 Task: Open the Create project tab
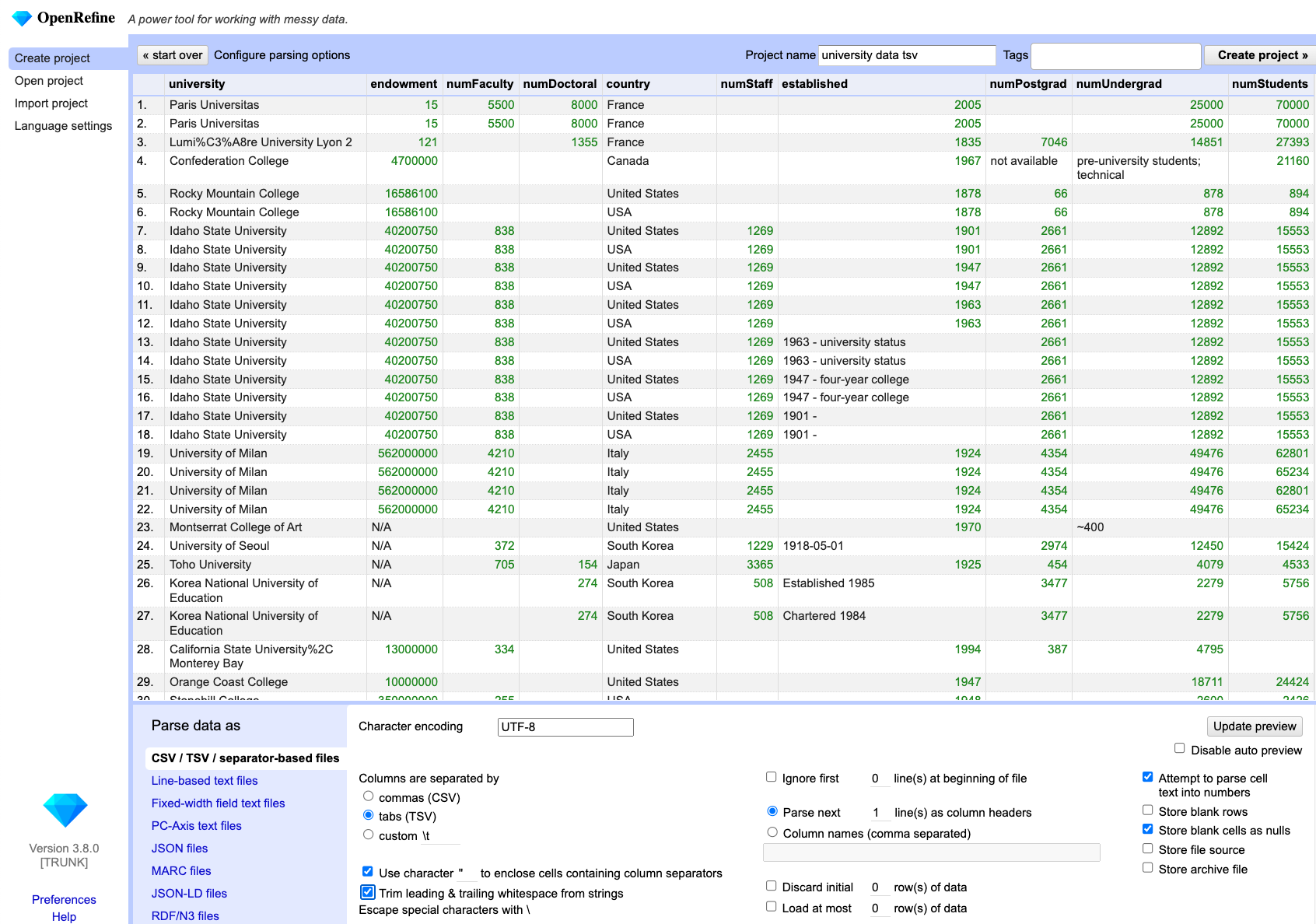tap(68, 58)
